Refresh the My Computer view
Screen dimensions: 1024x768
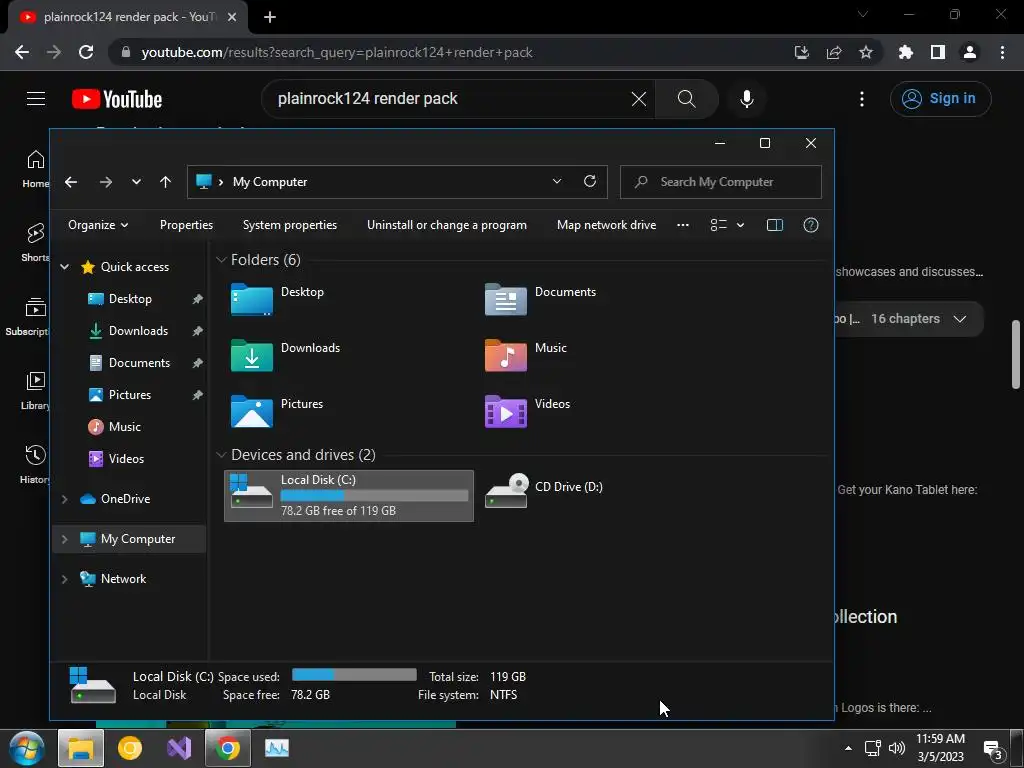pyautogui.click(x=590, y=182)
